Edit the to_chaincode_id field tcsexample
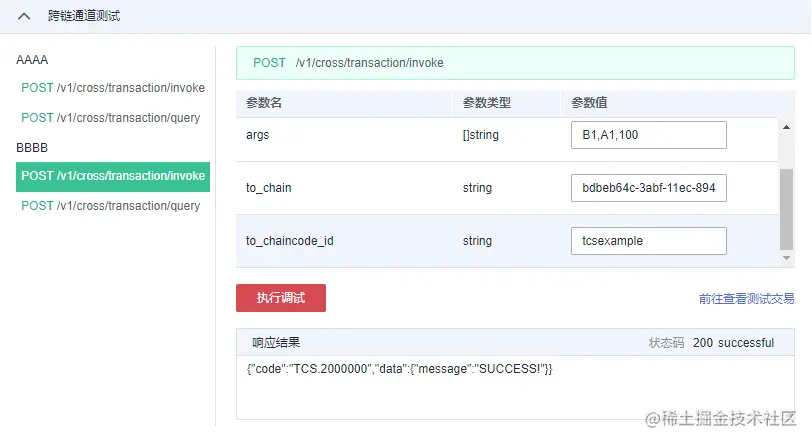 point(648,241)
